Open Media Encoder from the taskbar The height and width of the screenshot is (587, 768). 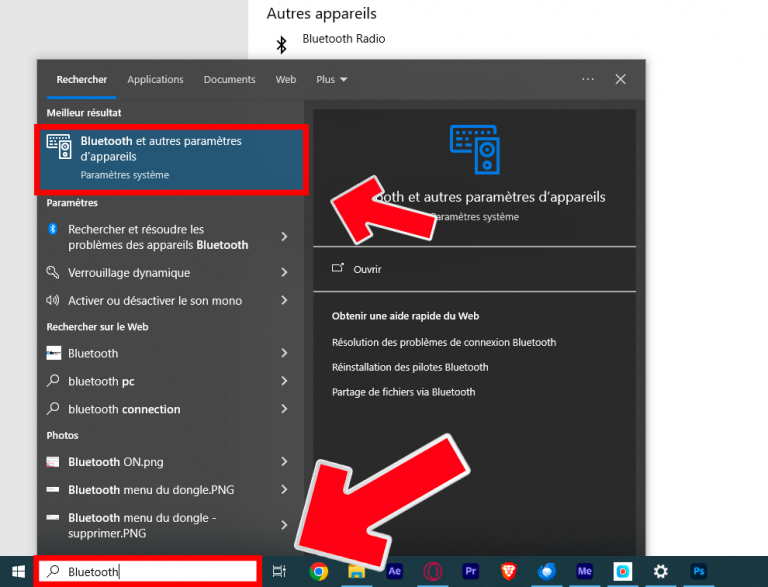click(584, 571)
